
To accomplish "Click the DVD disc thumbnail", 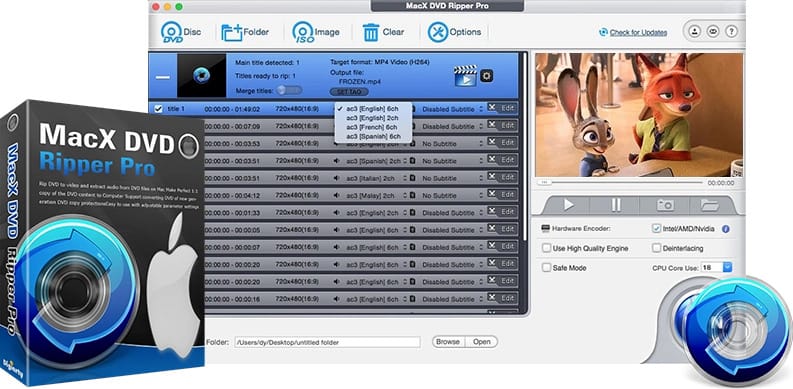I will [202, 76].
